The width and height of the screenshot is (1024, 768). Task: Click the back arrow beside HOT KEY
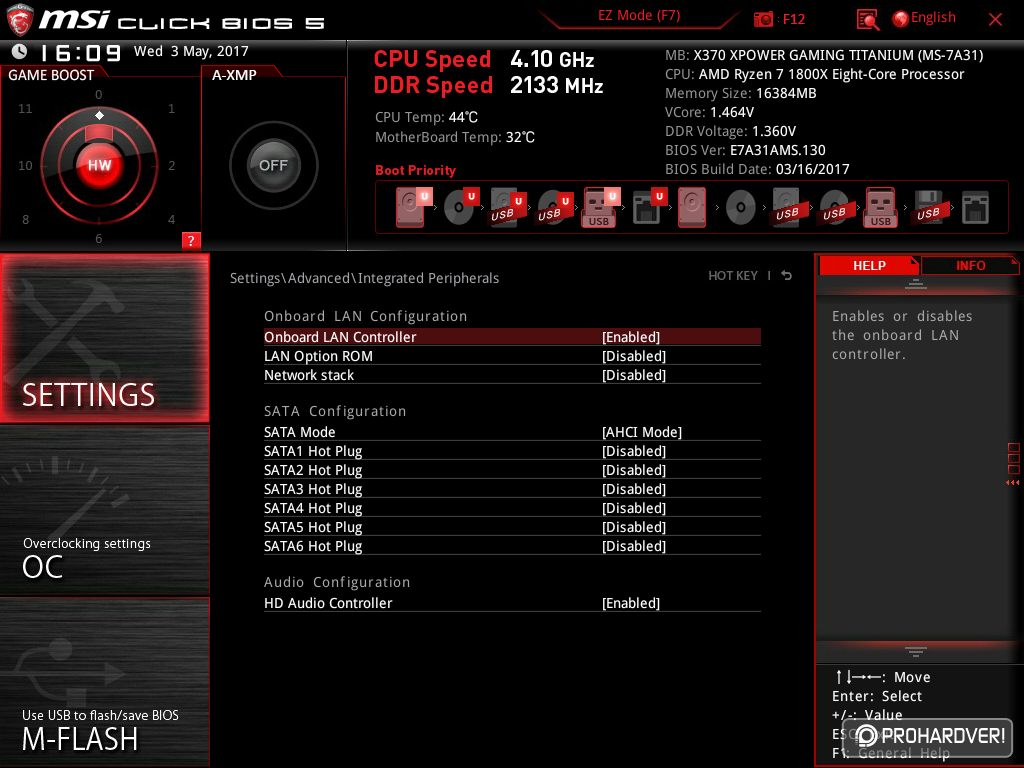coord(787,276)
